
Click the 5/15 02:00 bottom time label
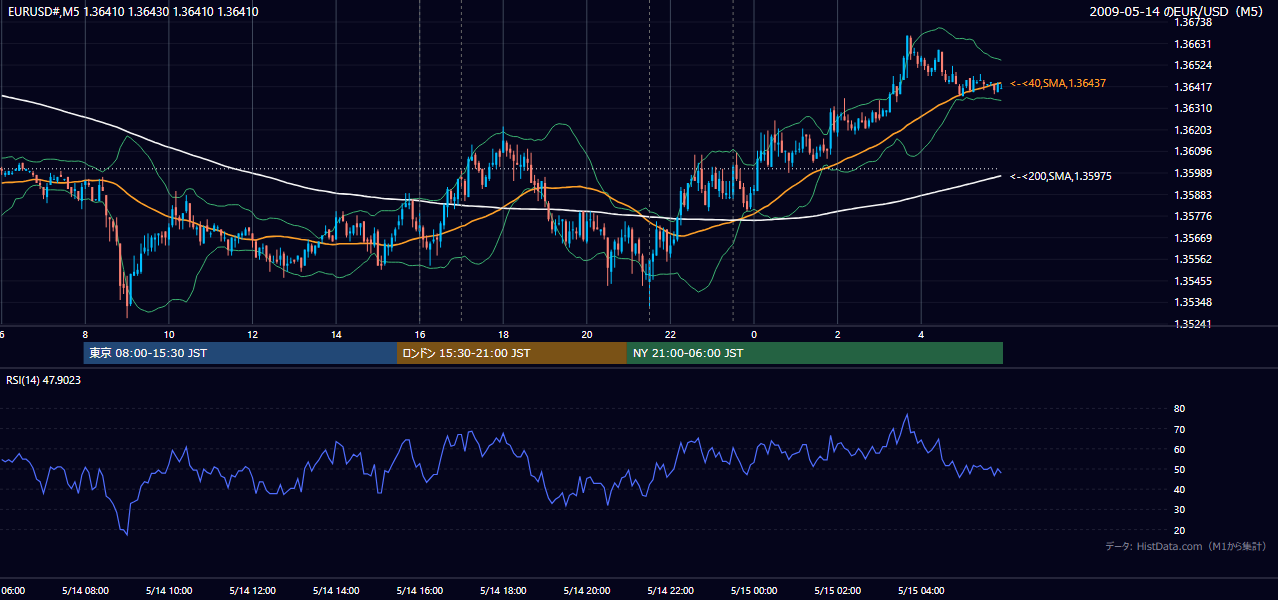837,591
